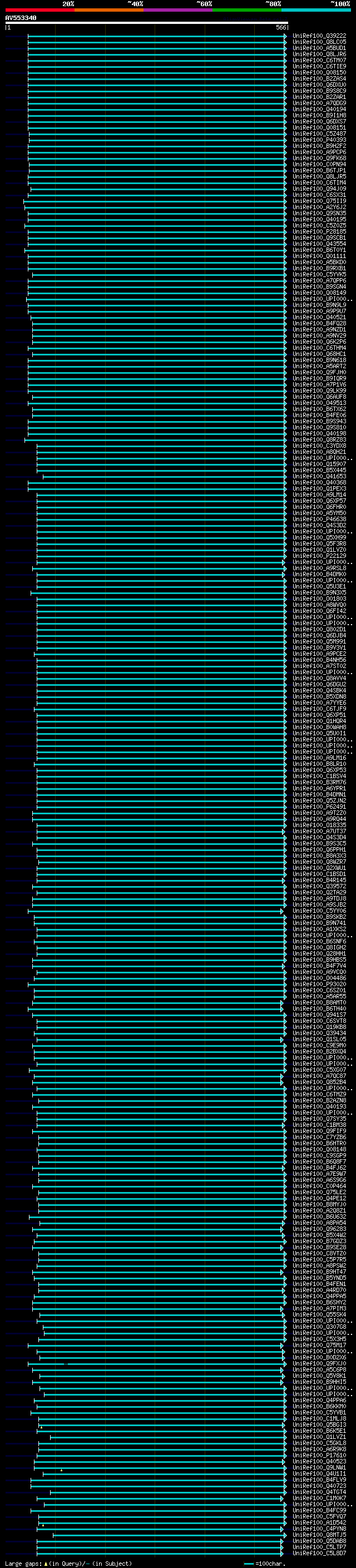
Task: Select hit UniRef100_B8LR10
Action: point(319,764)
